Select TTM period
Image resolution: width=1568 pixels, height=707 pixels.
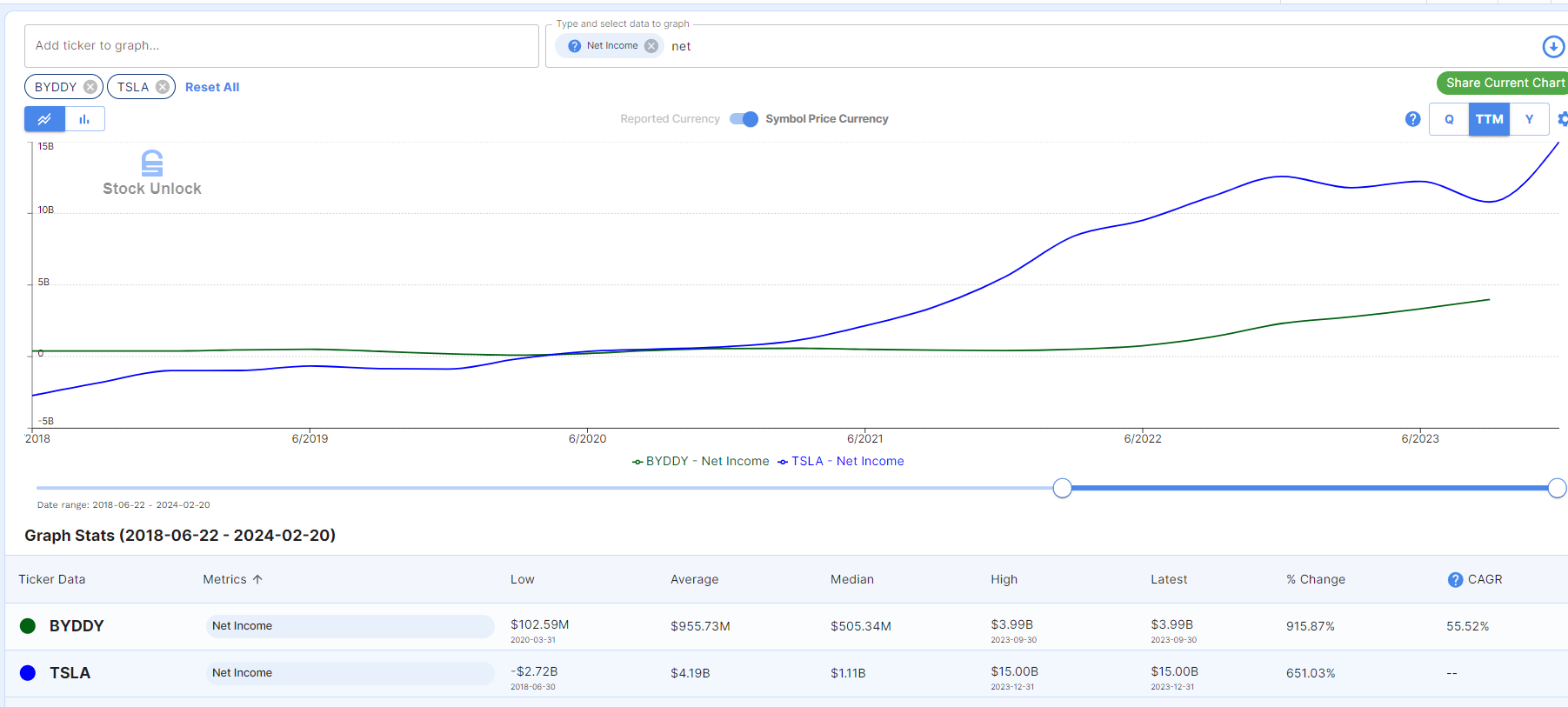[x=1489, y=119]
